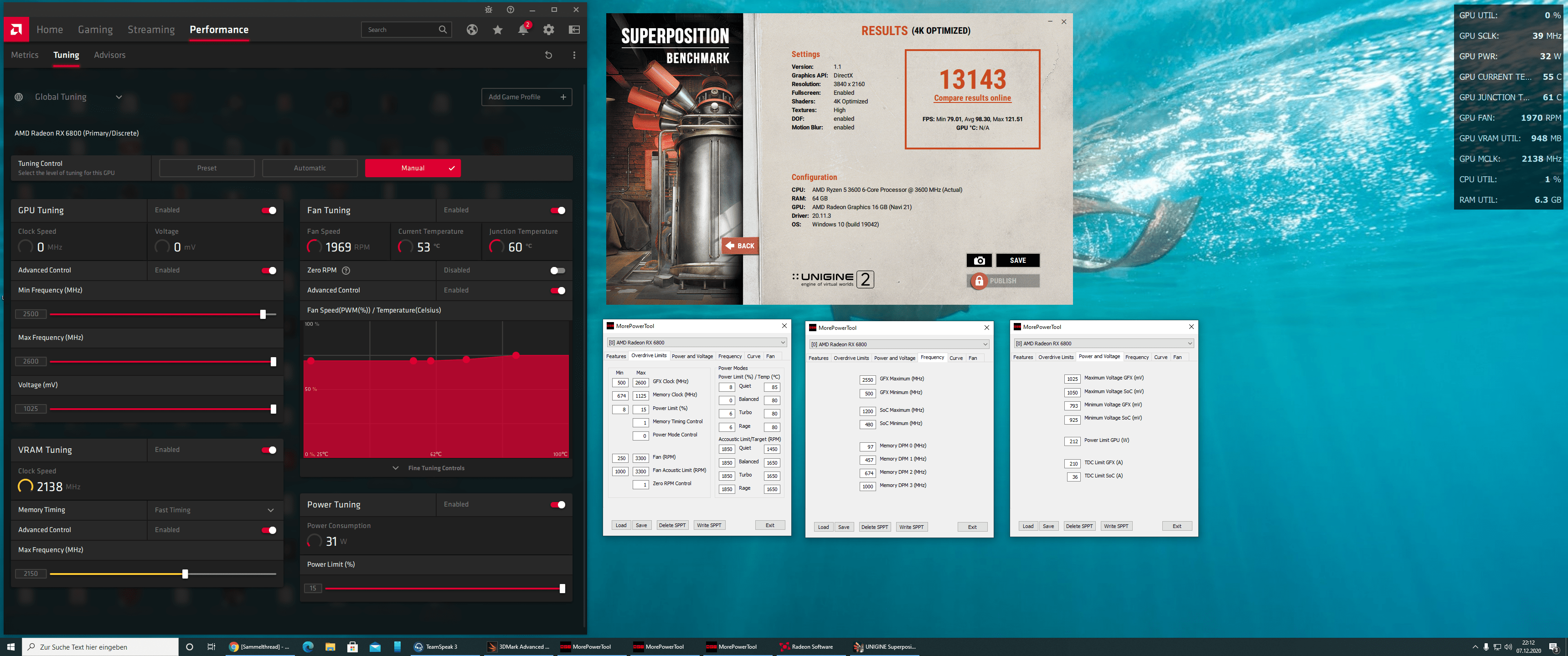Open the favorites star icon

[497, 30]
